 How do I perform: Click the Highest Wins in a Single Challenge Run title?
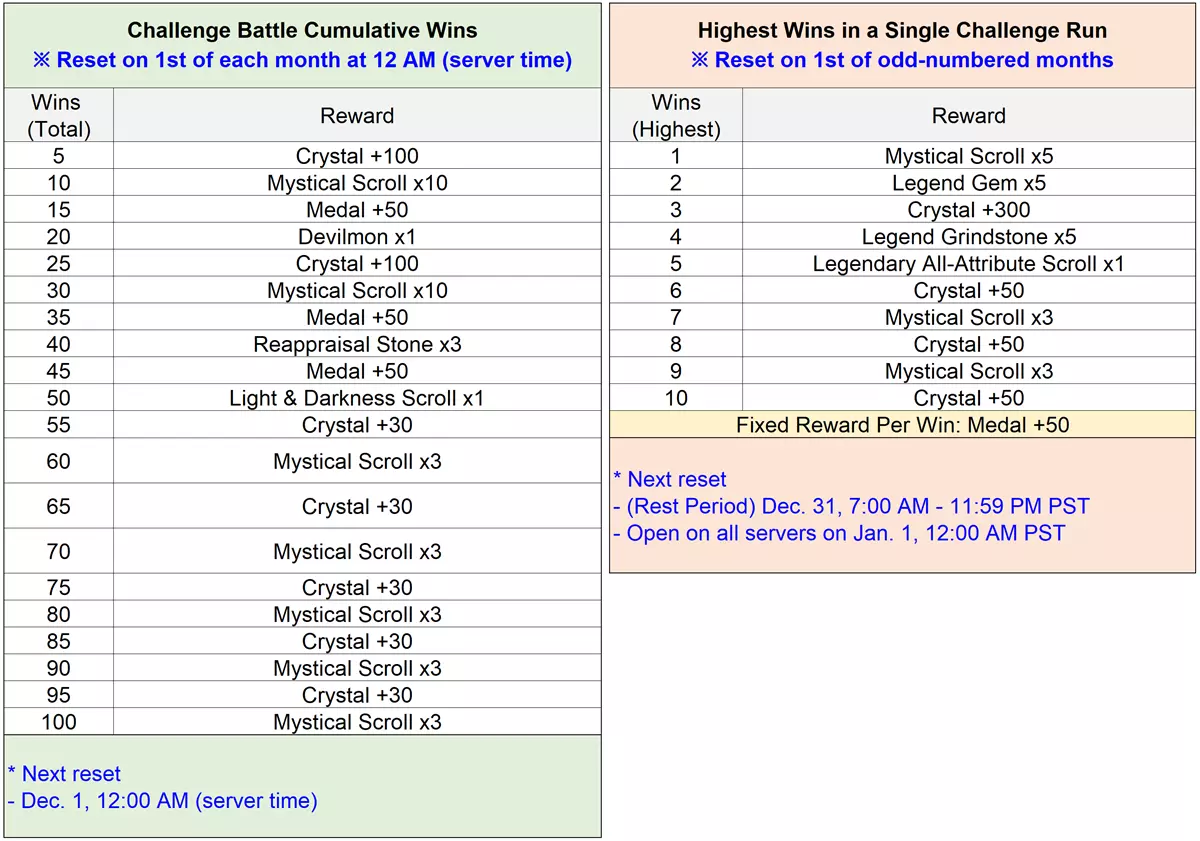902,30
